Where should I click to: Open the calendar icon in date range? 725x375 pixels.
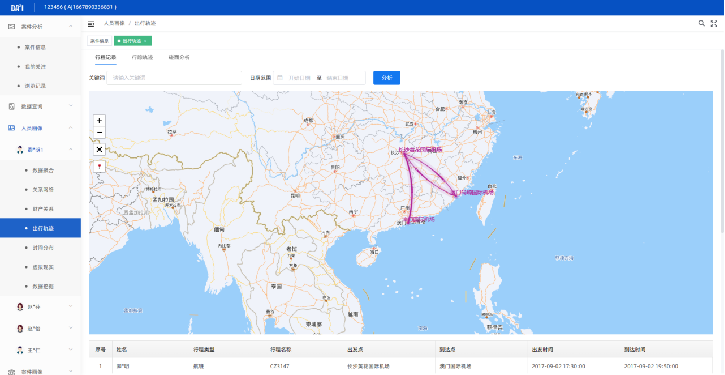click(280, 78)
